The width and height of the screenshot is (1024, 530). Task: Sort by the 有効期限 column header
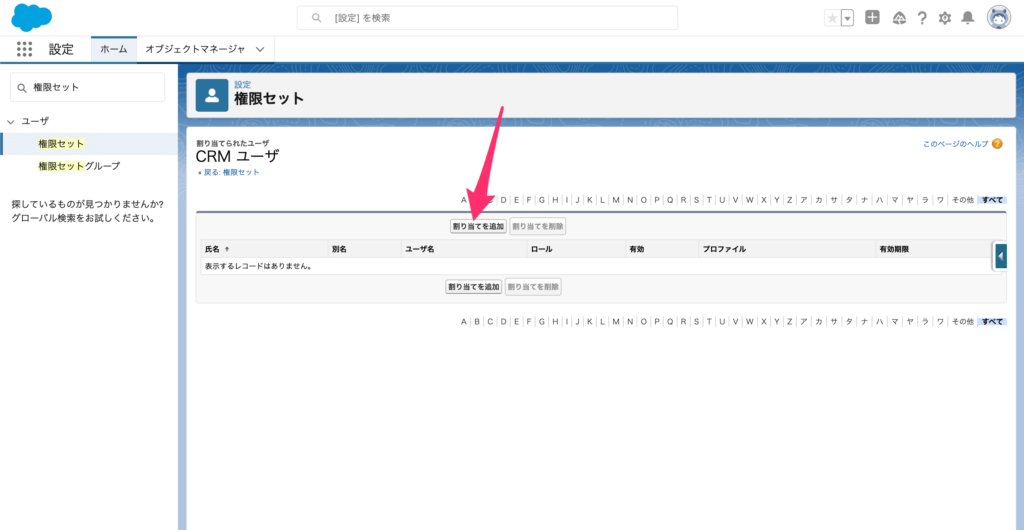pyautogui.click(x=895, y=249)
